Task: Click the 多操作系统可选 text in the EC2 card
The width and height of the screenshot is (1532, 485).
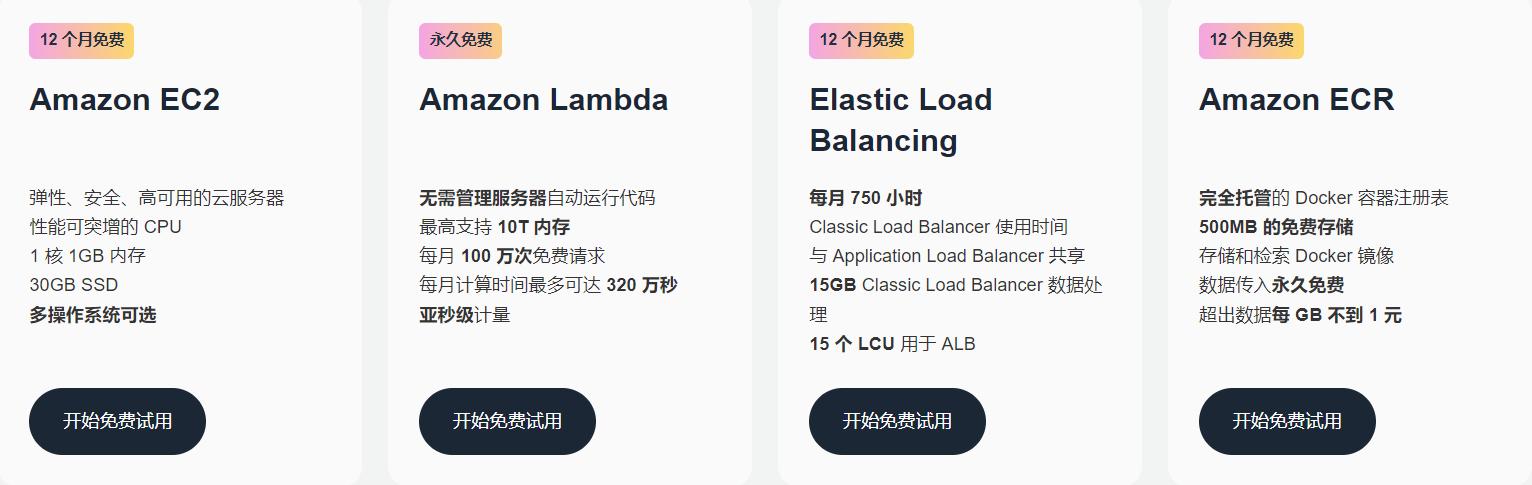Action: click(x=93, y=315)
